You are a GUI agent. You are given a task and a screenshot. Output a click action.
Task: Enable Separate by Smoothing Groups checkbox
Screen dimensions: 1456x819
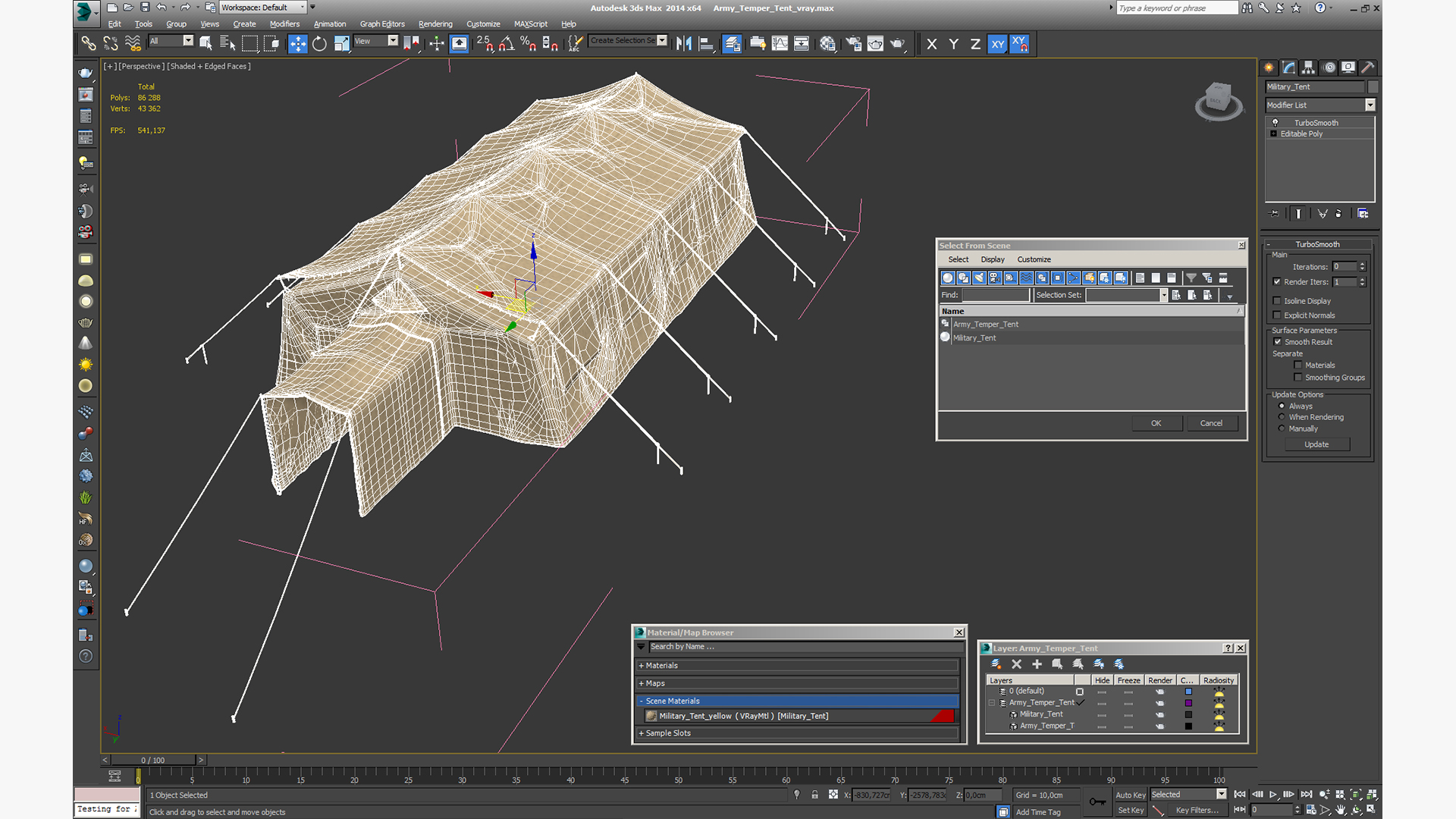(x=1298, y=378)
